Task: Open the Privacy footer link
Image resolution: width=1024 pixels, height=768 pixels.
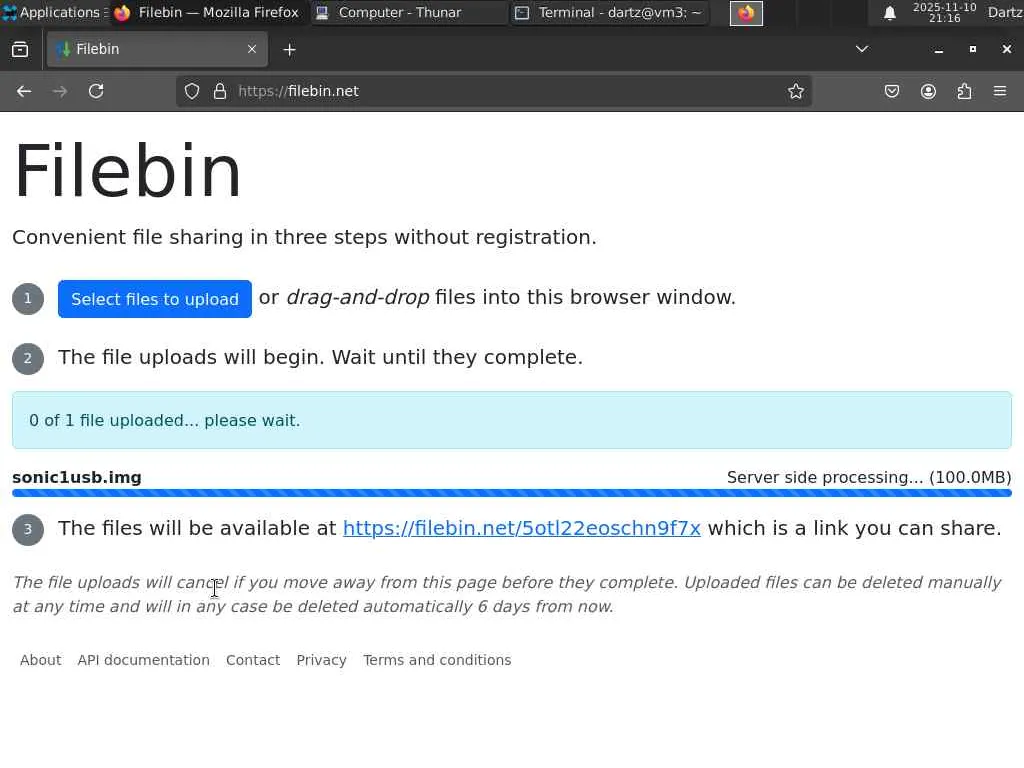Action: pyautogui.click(x=321, y=660)
